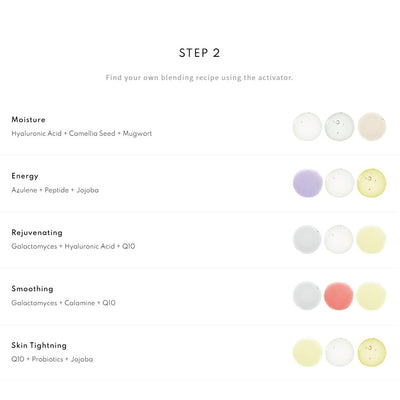400x400 pixels.
Task: Click the coral Calamine swatch in Smoothing row
Action: pyautogui.click(x=339, y=296)
